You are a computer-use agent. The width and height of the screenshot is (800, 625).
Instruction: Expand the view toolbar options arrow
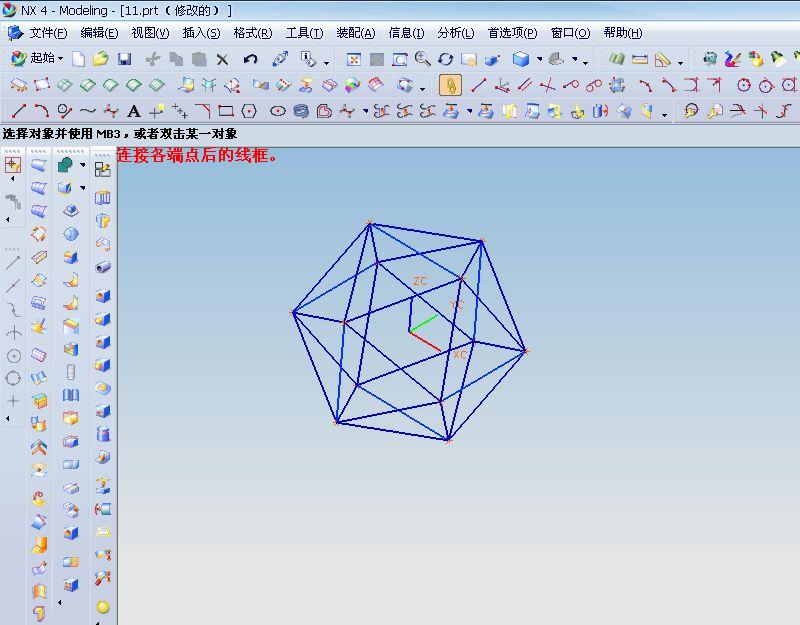[585, 63]
